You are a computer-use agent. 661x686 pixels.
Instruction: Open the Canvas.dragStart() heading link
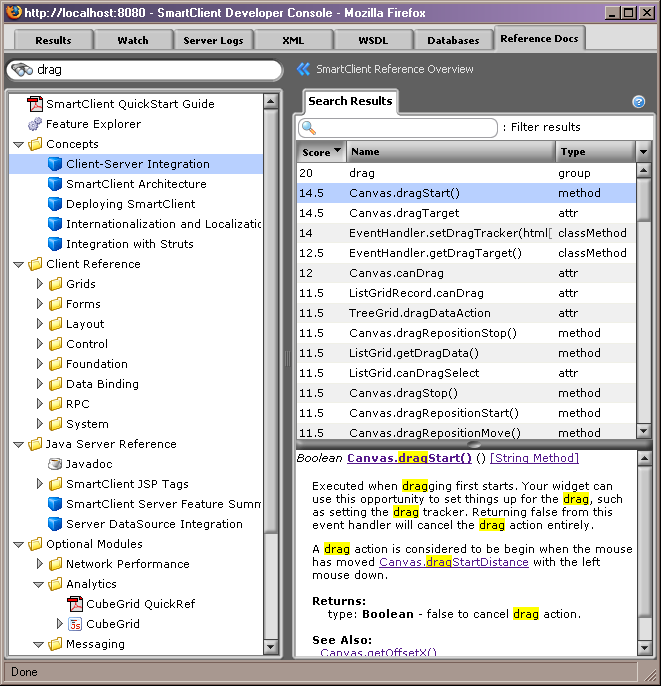(409, 458)
